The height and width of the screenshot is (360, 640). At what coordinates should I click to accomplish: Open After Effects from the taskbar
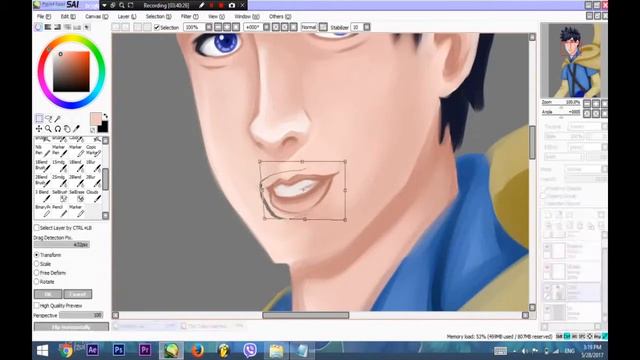coord(93,350)
